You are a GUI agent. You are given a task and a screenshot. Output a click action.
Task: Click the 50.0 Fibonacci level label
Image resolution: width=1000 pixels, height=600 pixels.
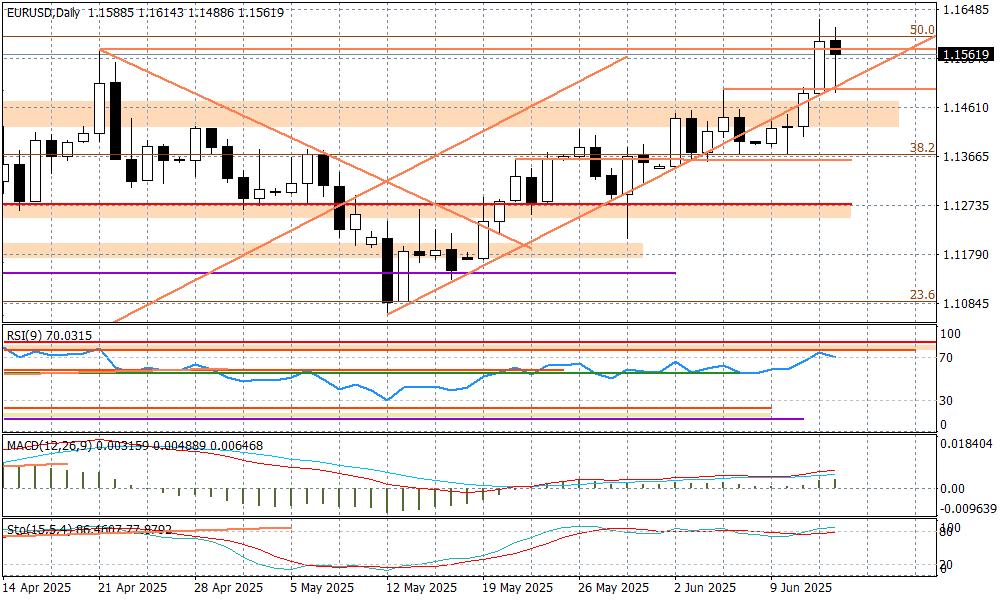pos(921,30)
